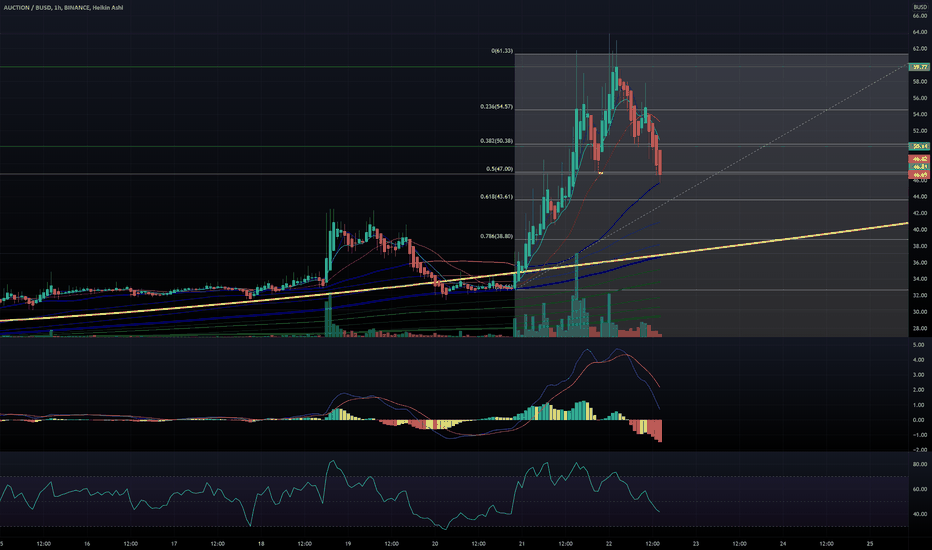Click date 18 on the time axis
This screenshot has width=932, height=550.
tap(261, 544)
